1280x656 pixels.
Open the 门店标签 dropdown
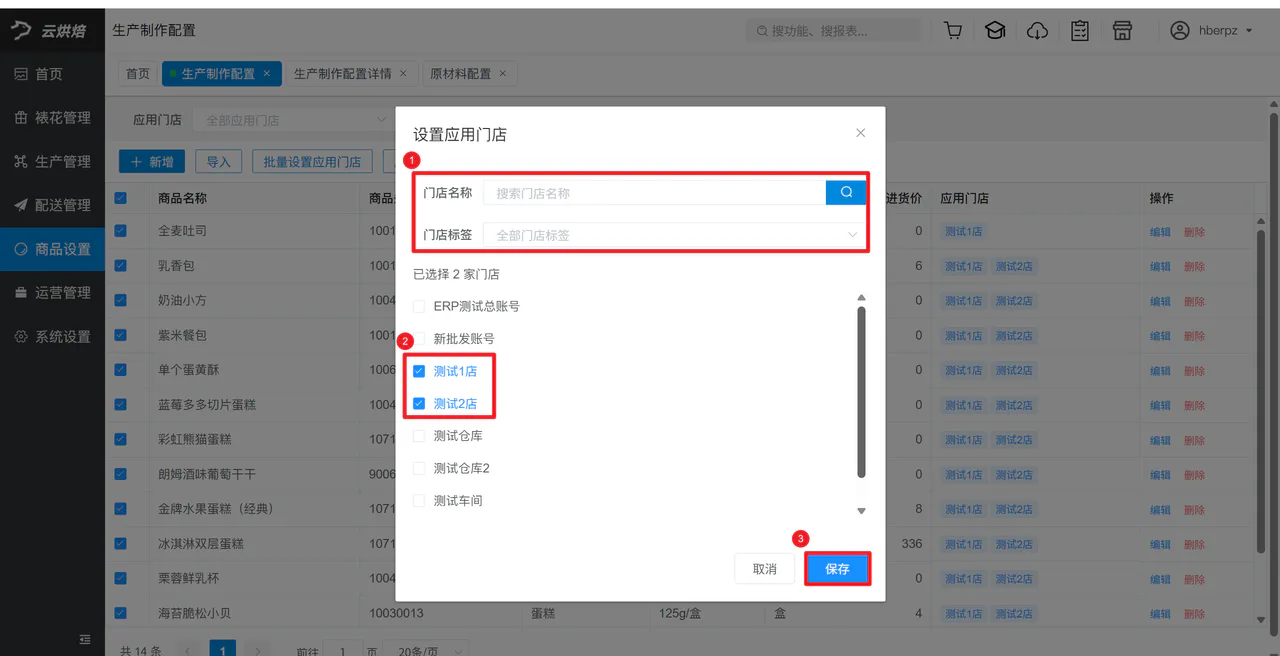(x=675, y=235)
